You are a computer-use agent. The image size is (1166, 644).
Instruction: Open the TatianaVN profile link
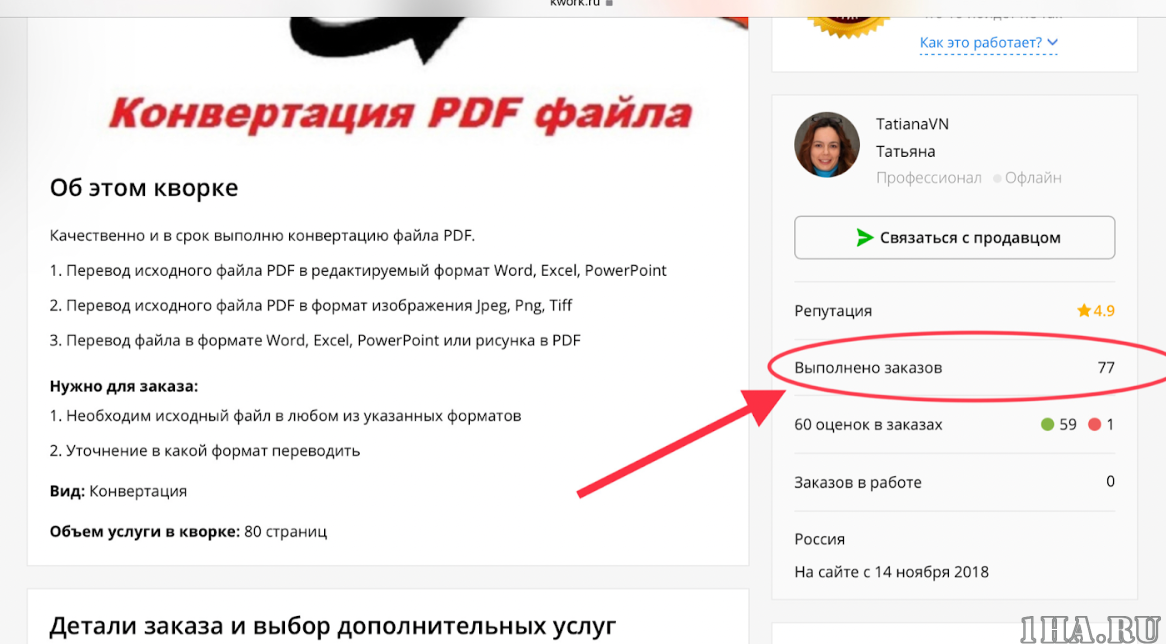click(x=912, y=124)
